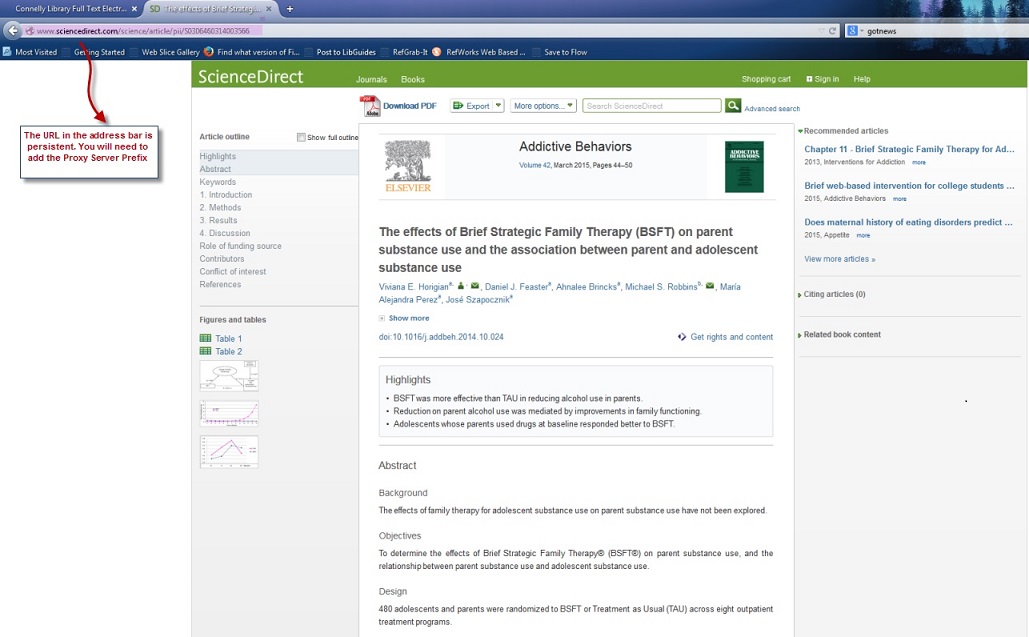The image size is (1029, 637).
Task: Click RefWorks Web Based bookmark
Action: pyautogui.click(x=478, y=52)
